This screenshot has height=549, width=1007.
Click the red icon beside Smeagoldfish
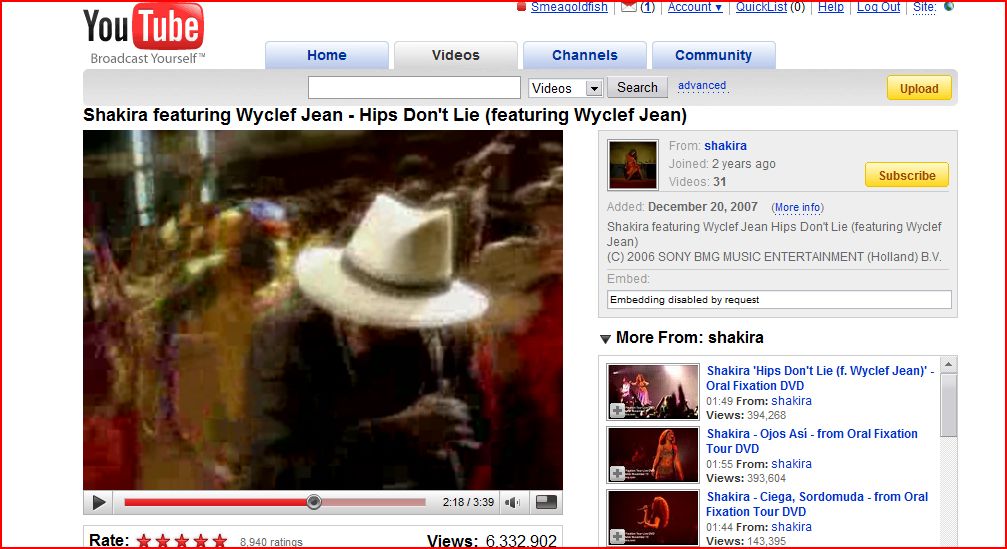coord(521,7)
